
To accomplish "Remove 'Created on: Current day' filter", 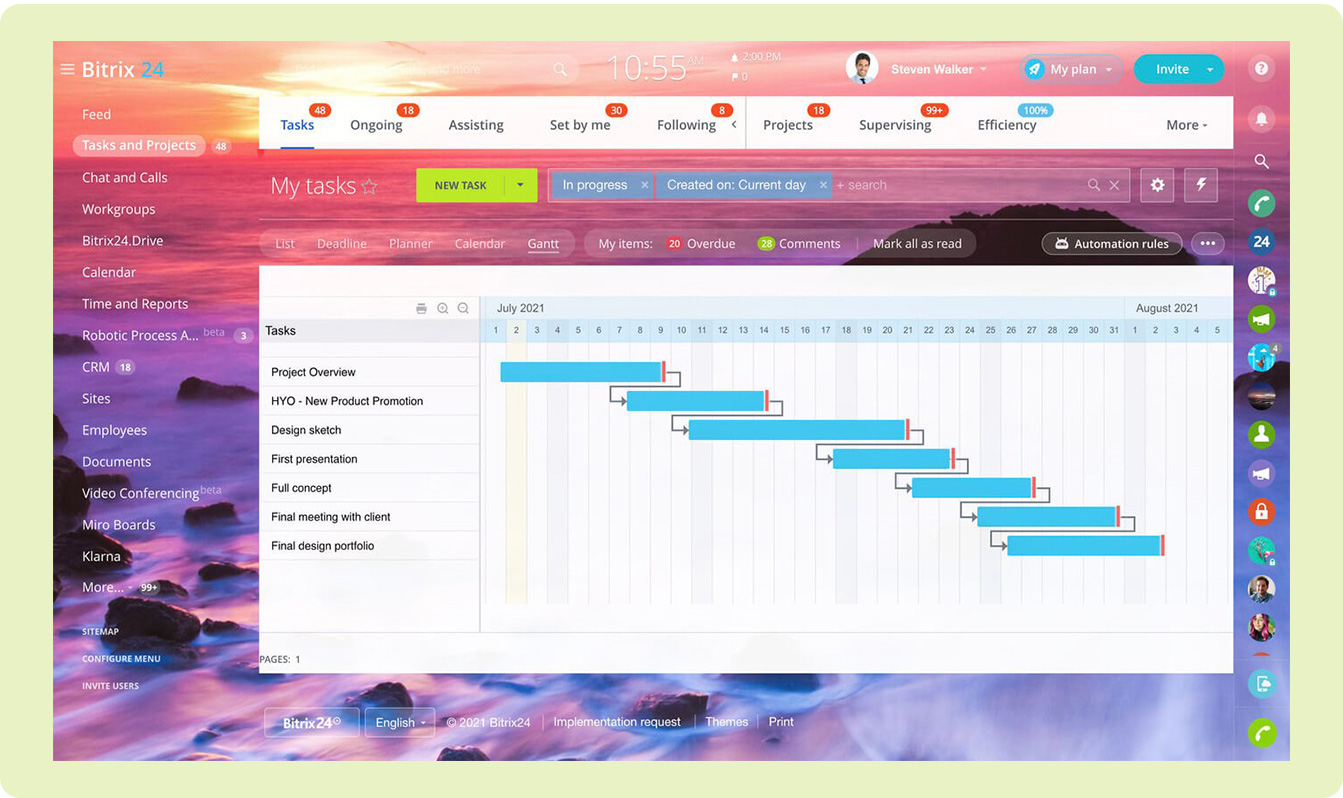I will [823, 185].
